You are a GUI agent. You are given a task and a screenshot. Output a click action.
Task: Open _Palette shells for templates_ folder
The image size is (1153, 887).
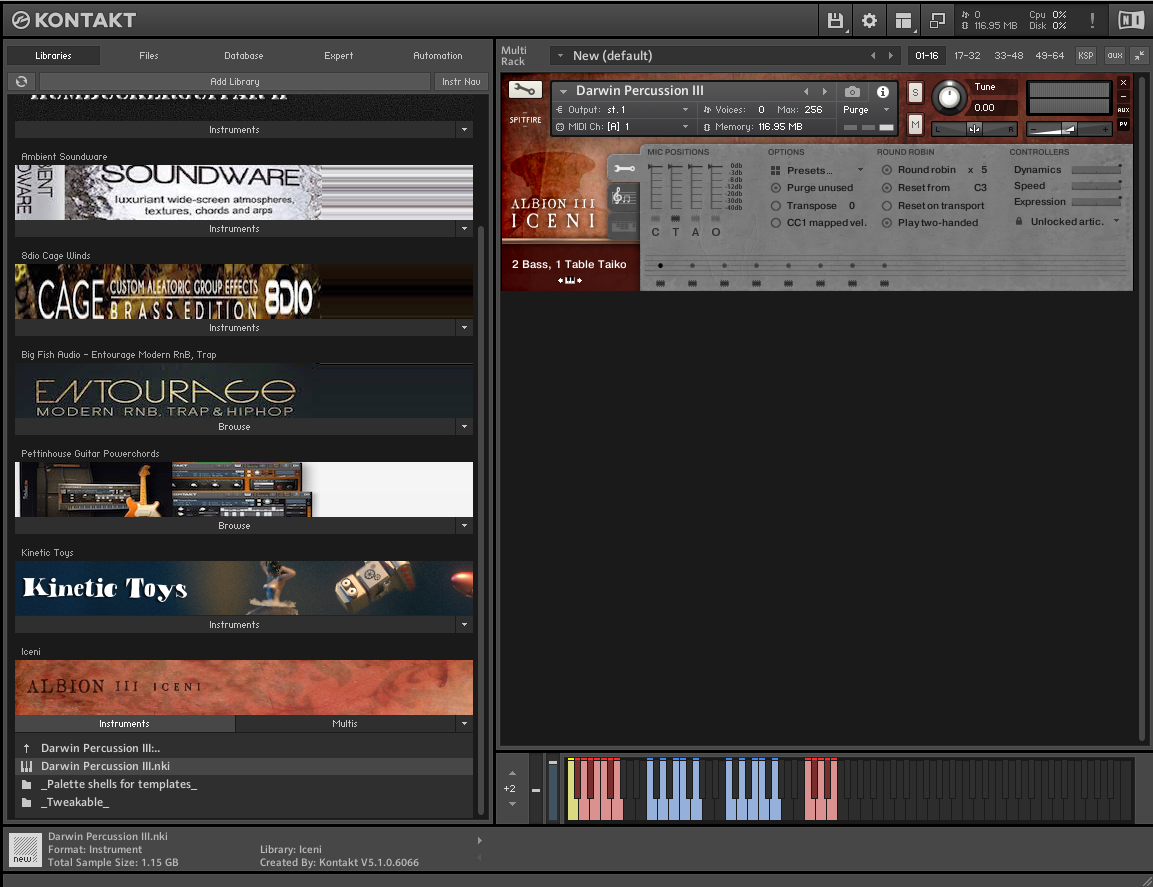(x=243, y=784)
